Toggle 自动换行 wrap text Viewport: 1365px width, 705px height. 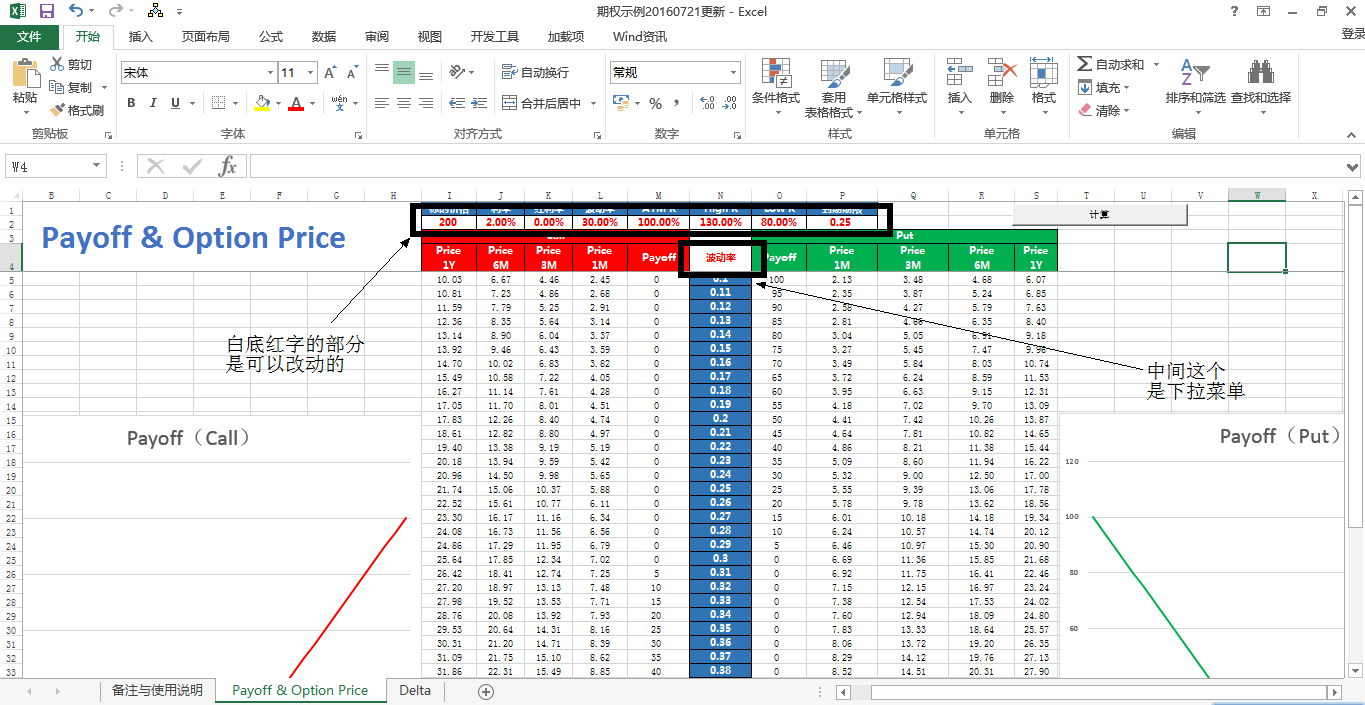(x=535, y=72)
